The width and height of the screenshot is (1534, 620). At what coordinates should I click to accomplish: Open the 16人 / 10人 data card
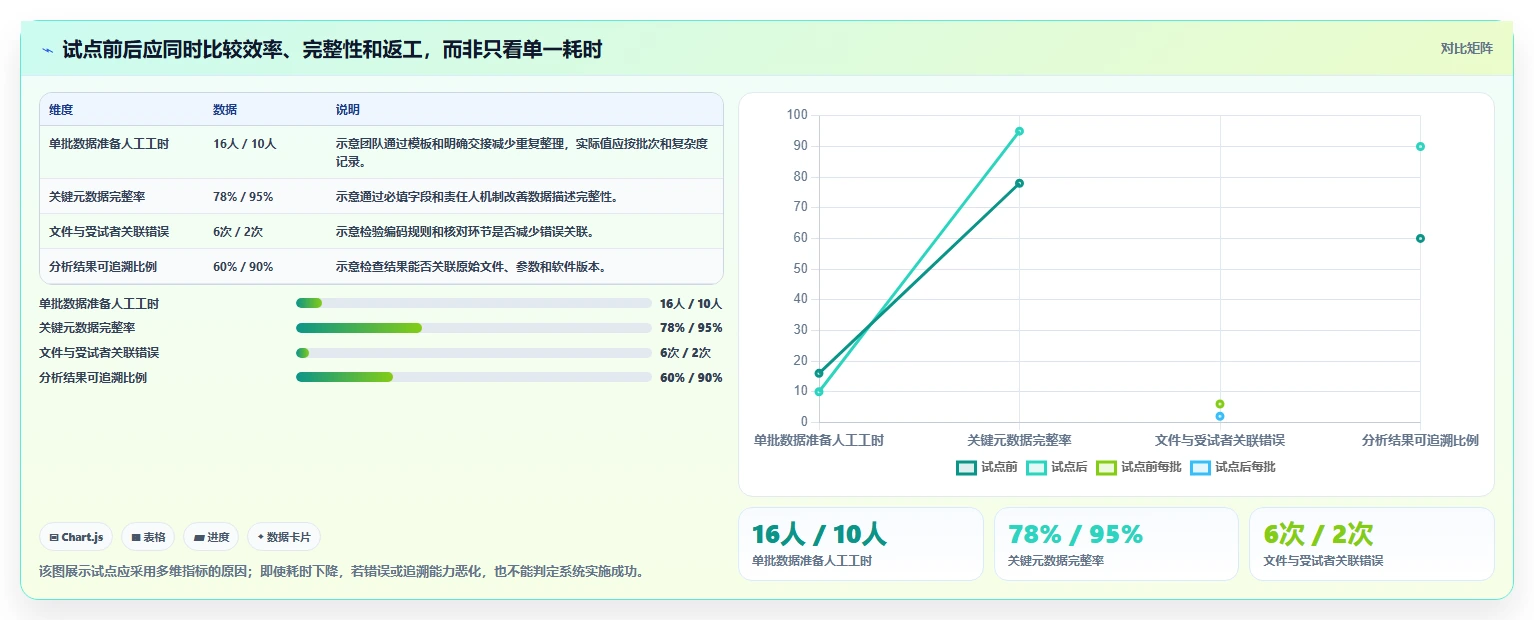(861, 544)
